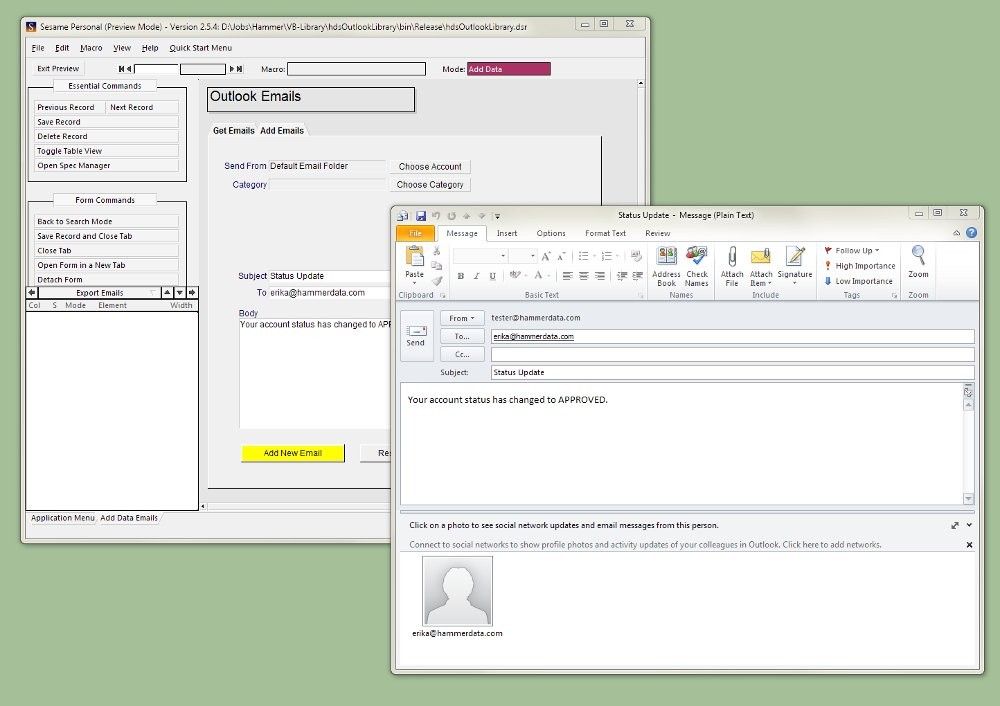This screenshot has width=1000, height=706.
Task: Click Exit Preview in Sesame
Action: (58, 68)
